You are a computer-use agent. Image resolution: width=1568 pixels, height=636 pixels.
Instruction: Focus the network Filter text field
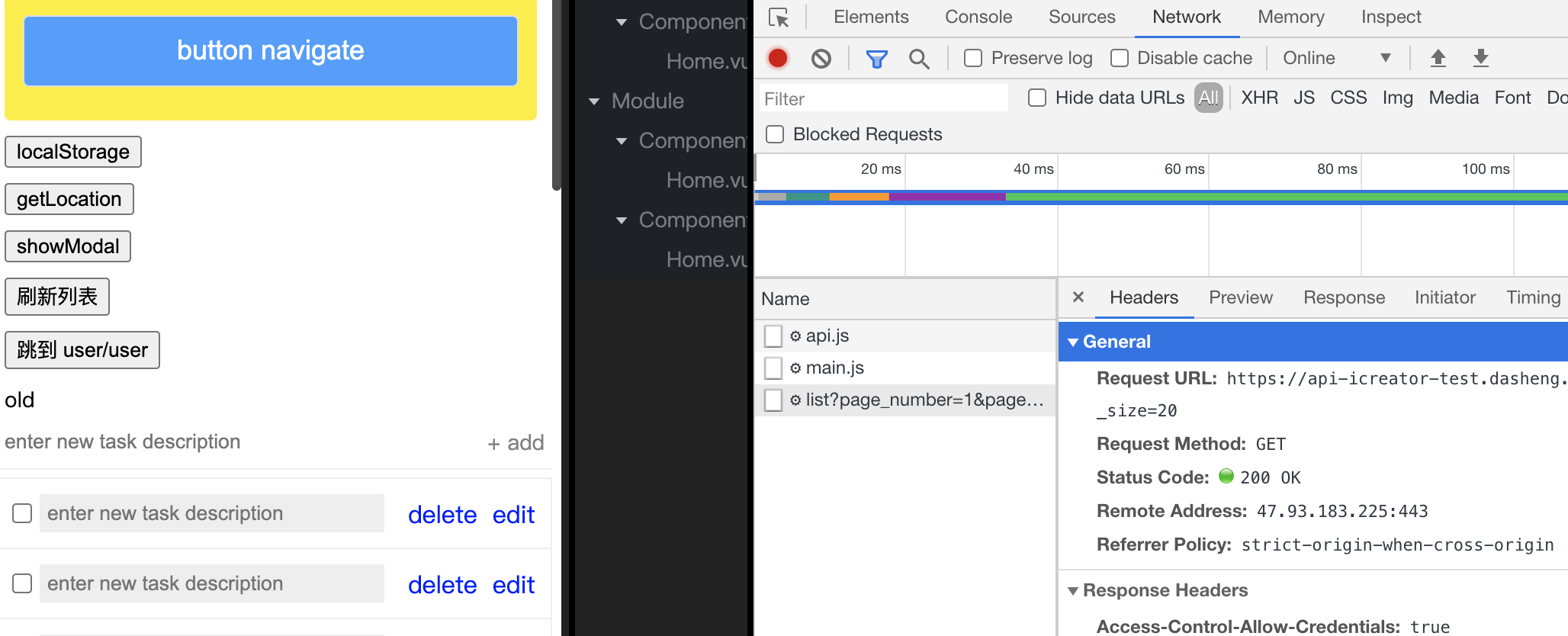click(x=883, y=98)
